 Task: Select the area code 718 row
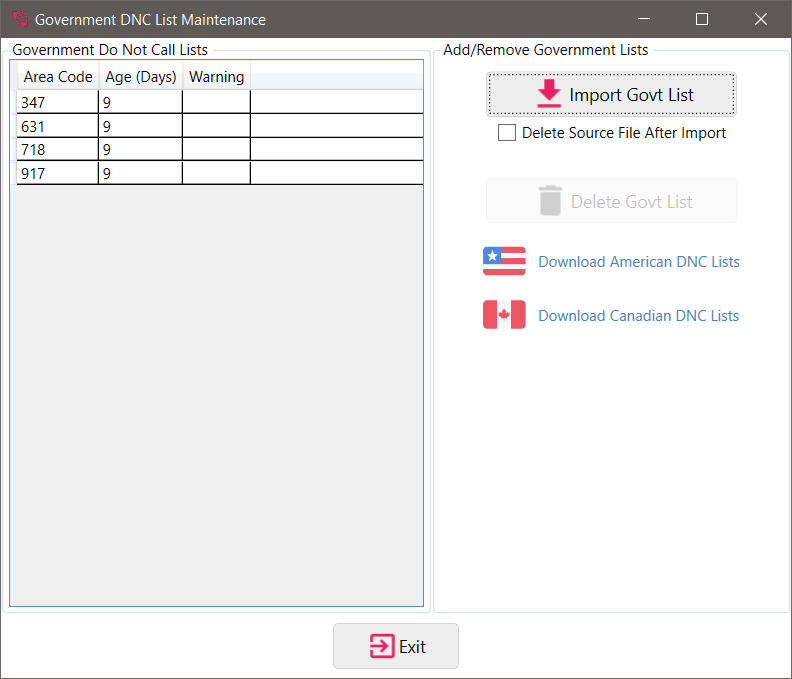[57, 150]
